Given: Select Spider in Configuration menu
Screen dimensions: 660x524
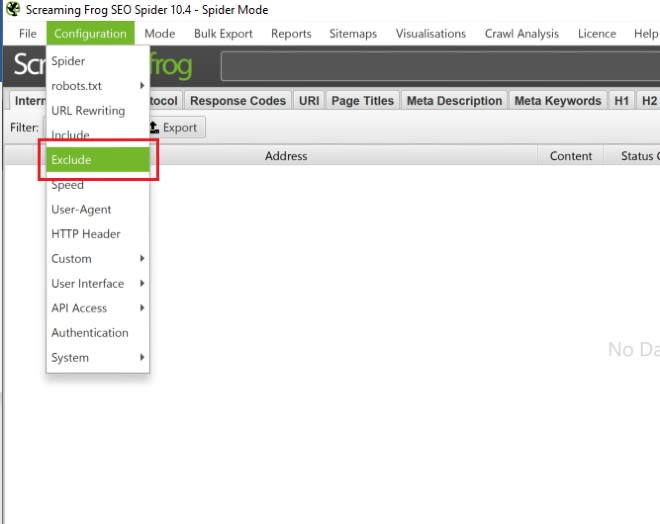Looking at the screenshot, I should pos(98,61).
